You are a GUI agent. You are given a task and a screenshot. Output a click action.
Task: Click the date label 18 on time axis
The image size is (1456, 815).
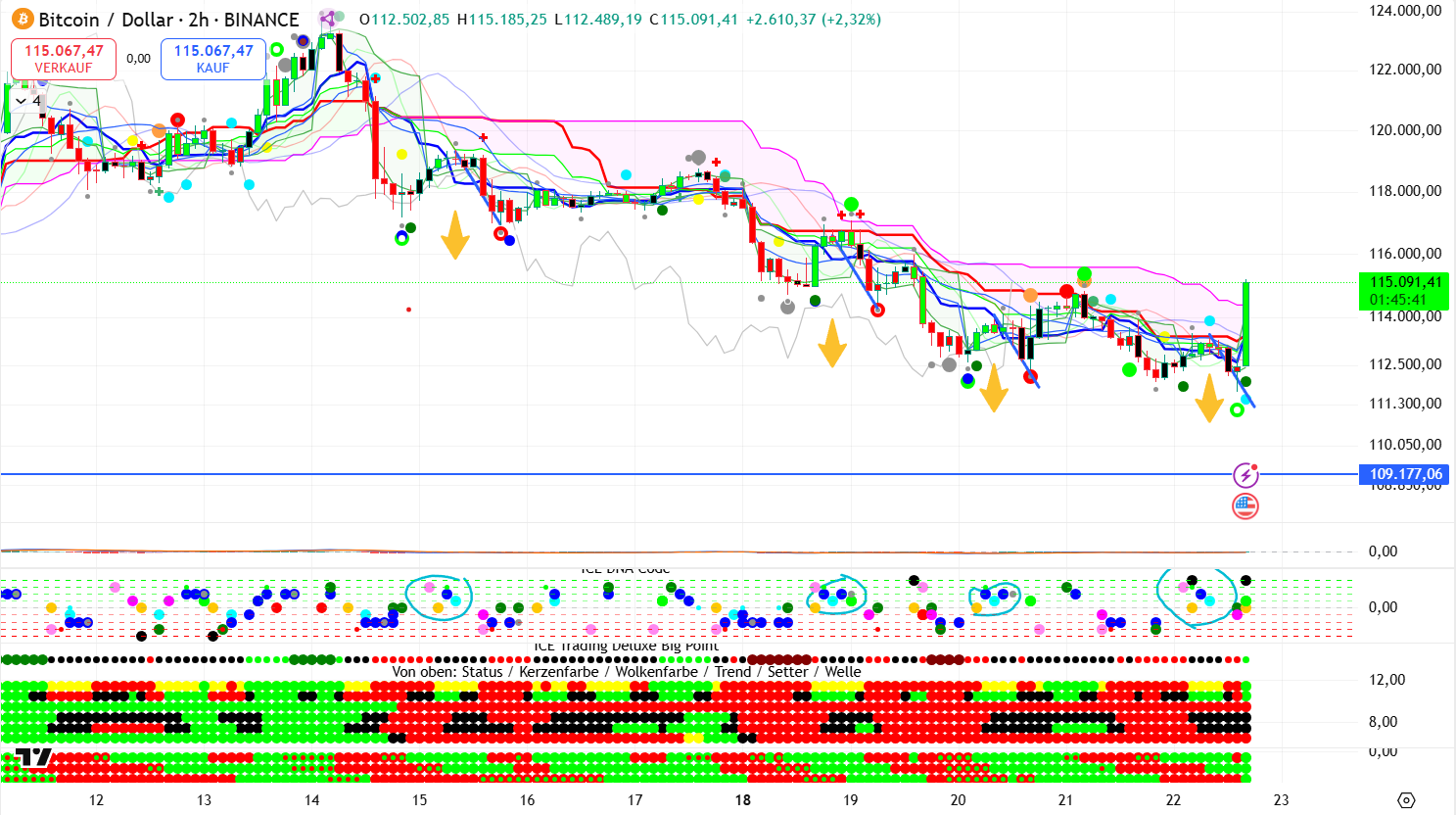[x=743, y=799]
